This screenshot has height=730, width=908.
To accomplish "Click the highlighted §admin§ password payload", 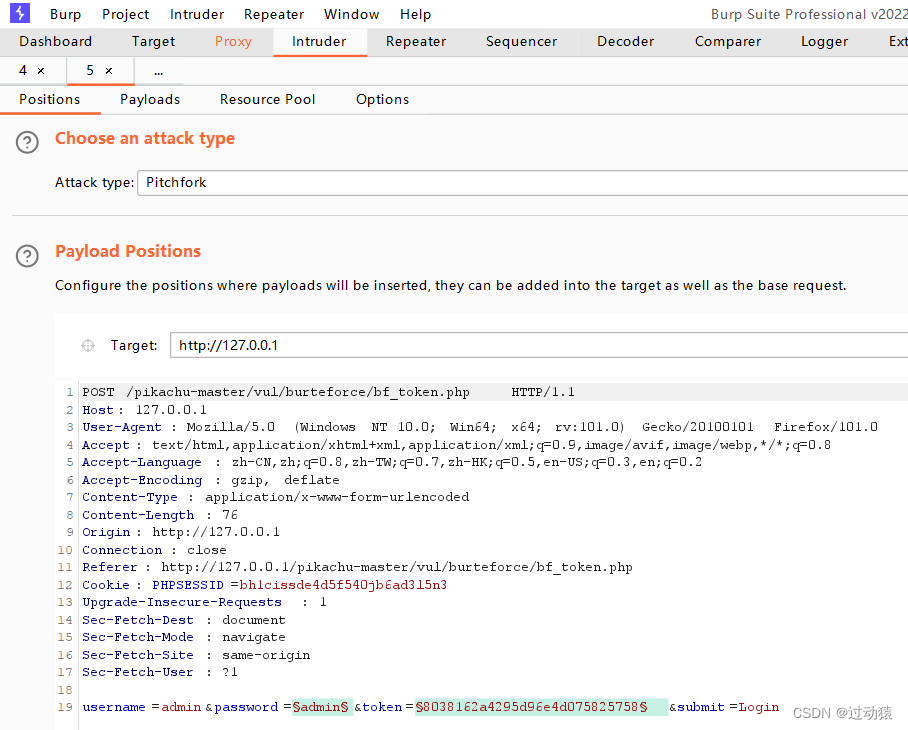I will pos(322,707).
